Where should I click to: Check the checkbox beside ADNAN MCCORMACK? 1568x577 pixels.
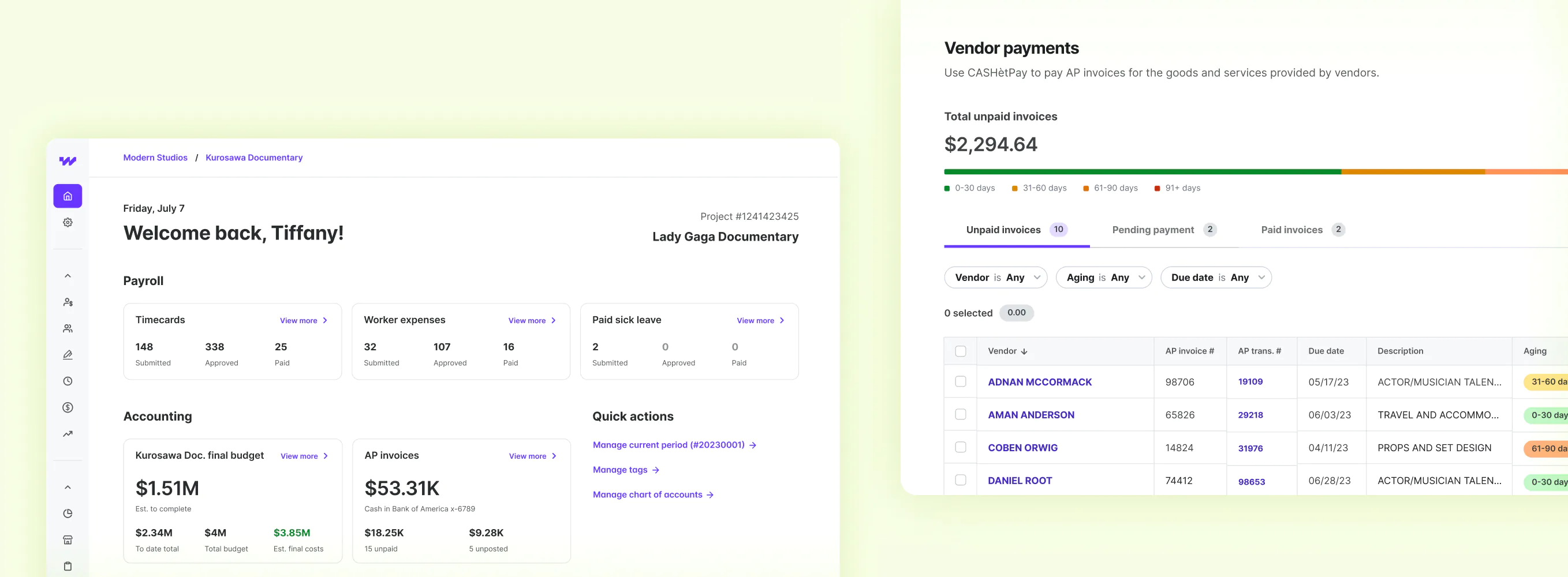point(961,381)
